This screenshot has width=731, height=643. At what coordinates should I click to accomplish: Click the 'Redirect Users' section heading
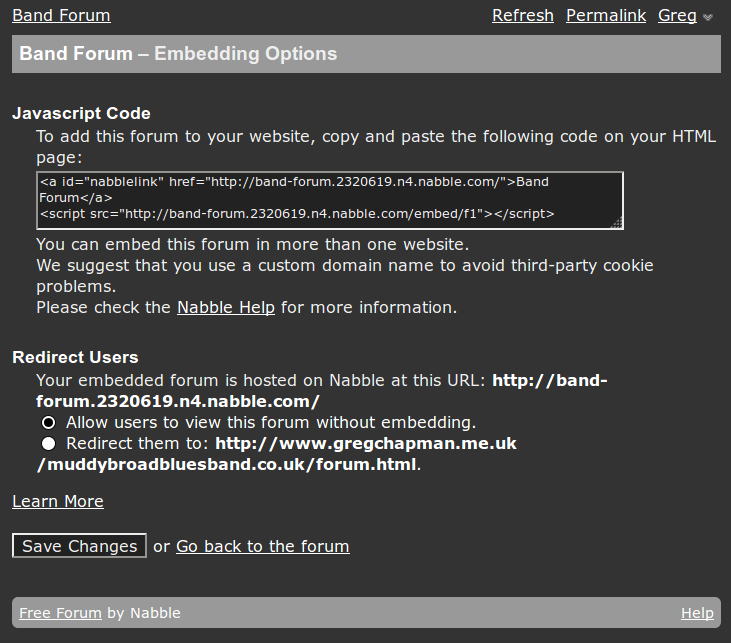point(75,358)
